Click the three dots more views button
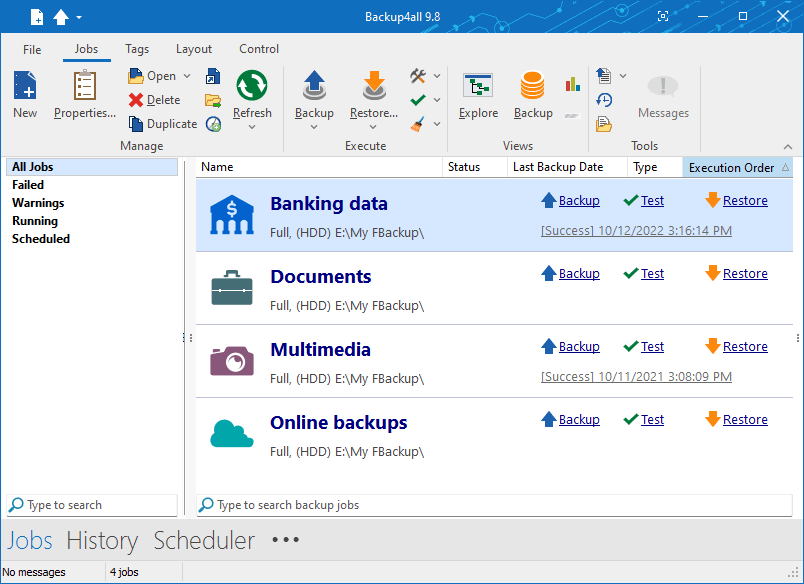The image size is (804, 584). (x=286, y=539)
